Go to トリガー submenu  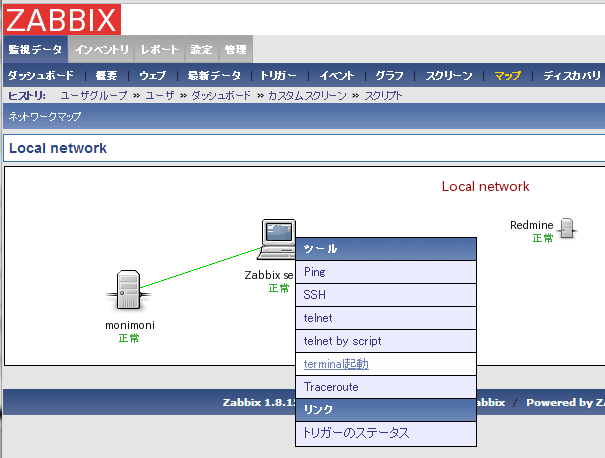(279, 75)
